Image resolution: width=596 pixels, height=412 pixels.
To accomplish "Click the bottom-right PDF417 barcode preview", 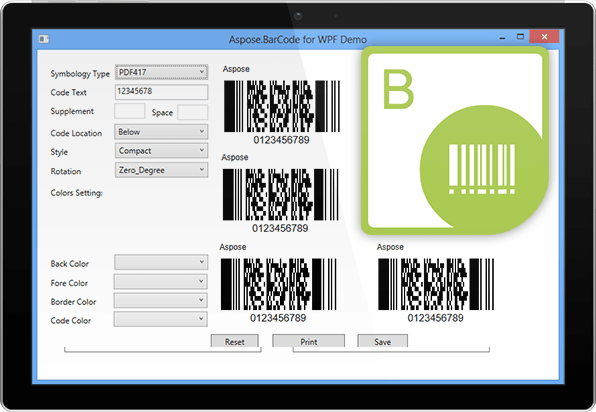I will click(x=436, y=284).
